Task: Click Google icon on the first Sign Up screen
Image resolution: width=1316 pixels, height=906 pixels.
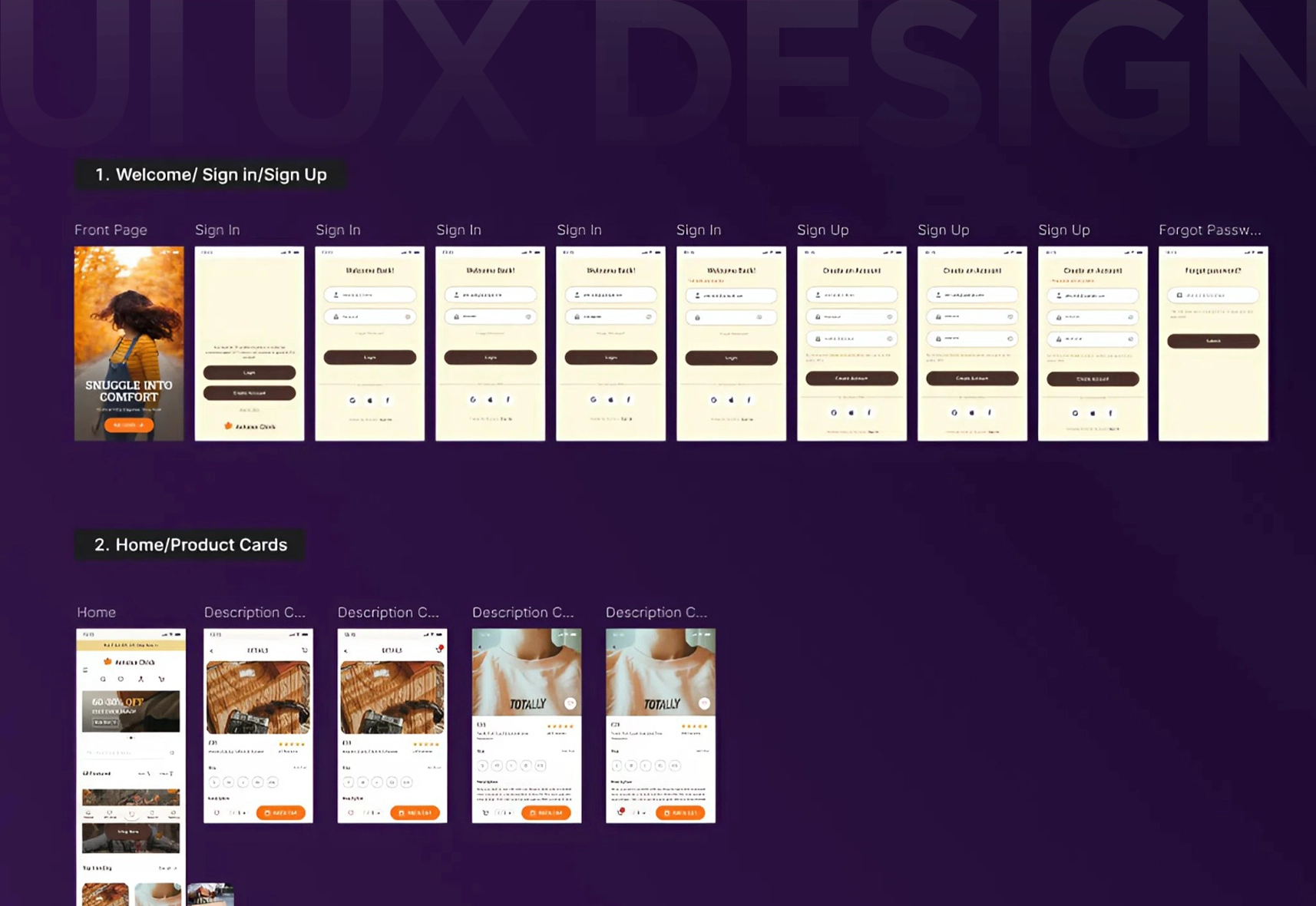Action: (x=834, y=413)
